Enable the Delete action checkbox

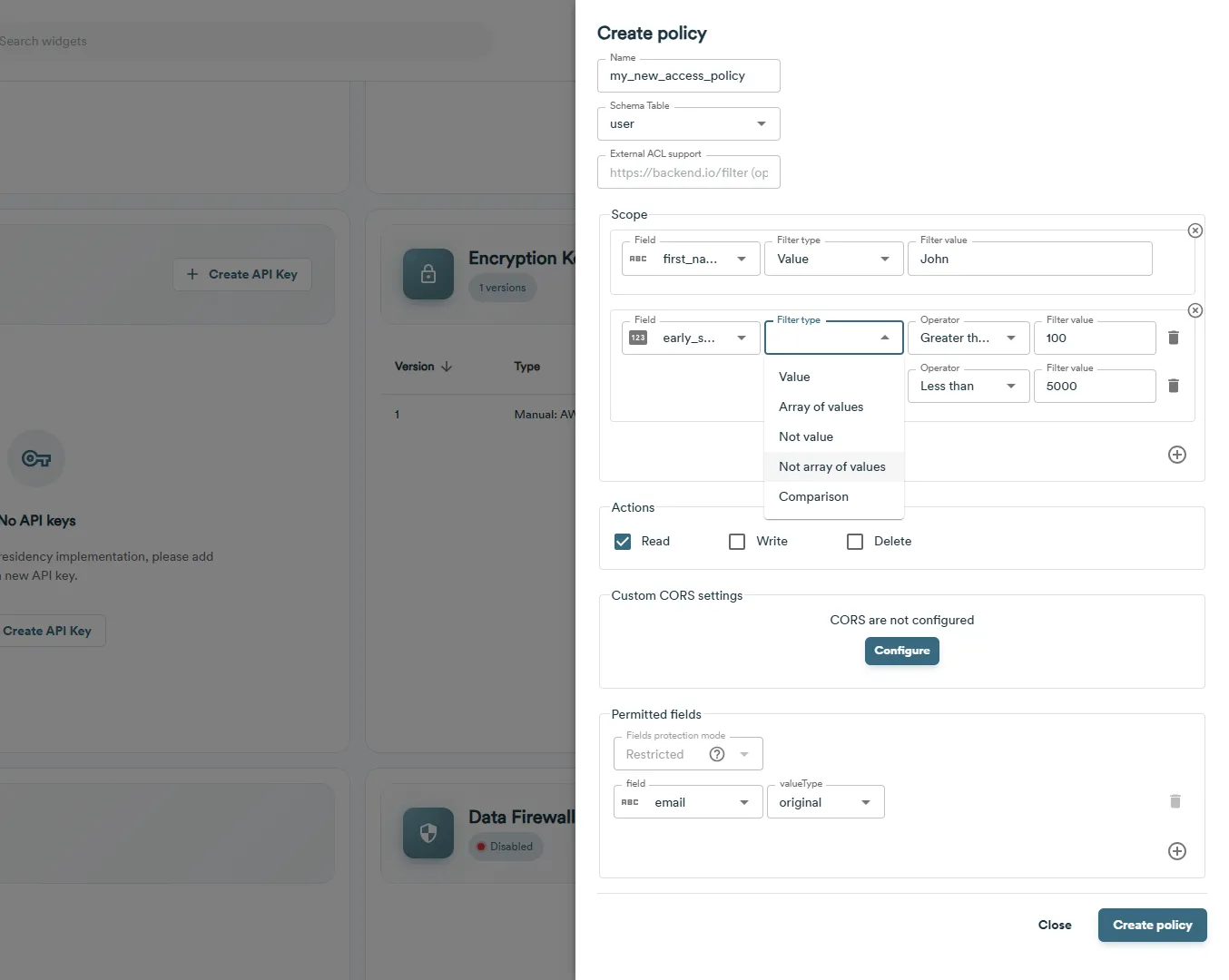[x=855, y=542]
